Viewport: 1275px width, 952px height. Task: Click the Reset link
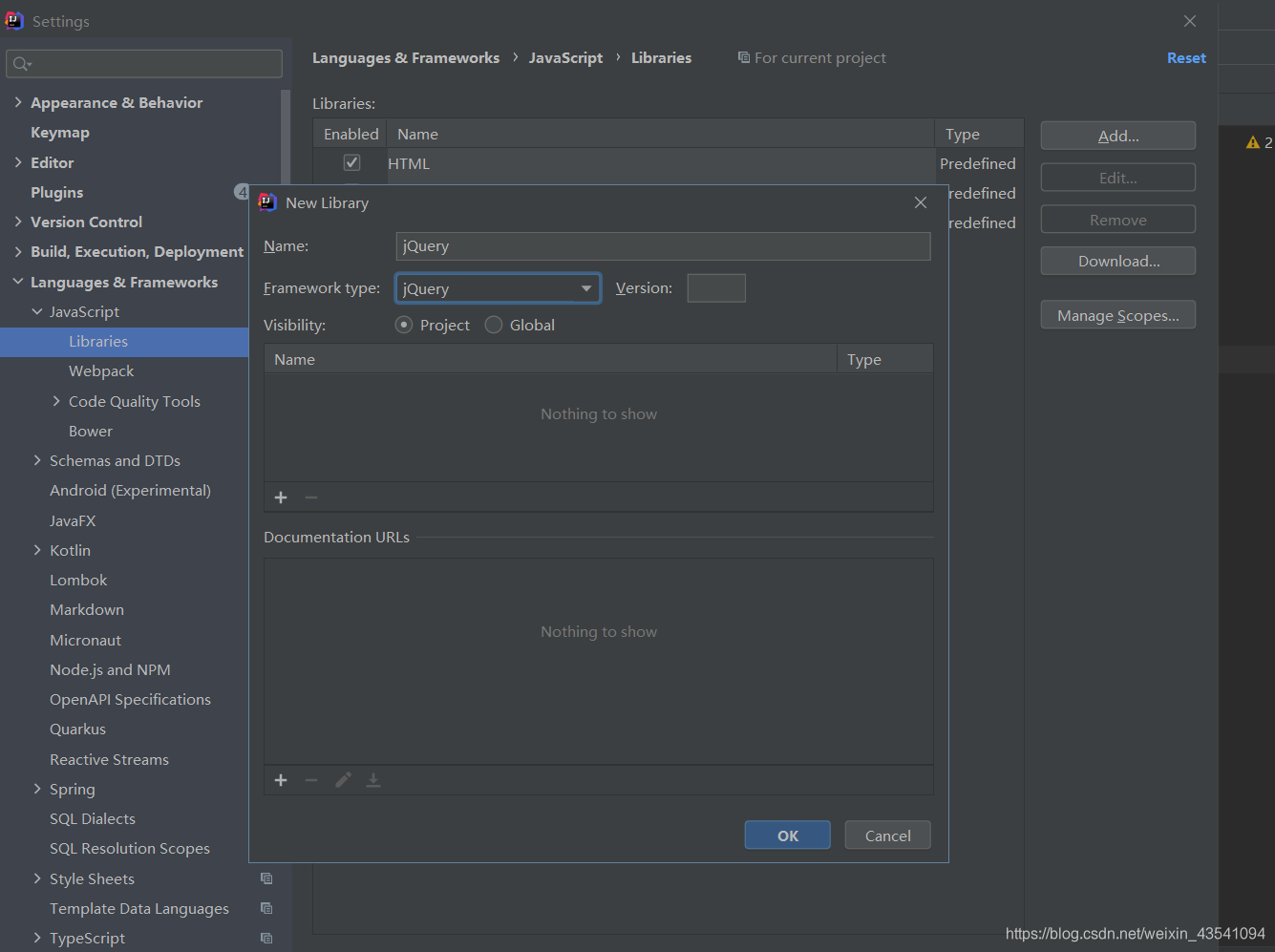coord(1186,57)
